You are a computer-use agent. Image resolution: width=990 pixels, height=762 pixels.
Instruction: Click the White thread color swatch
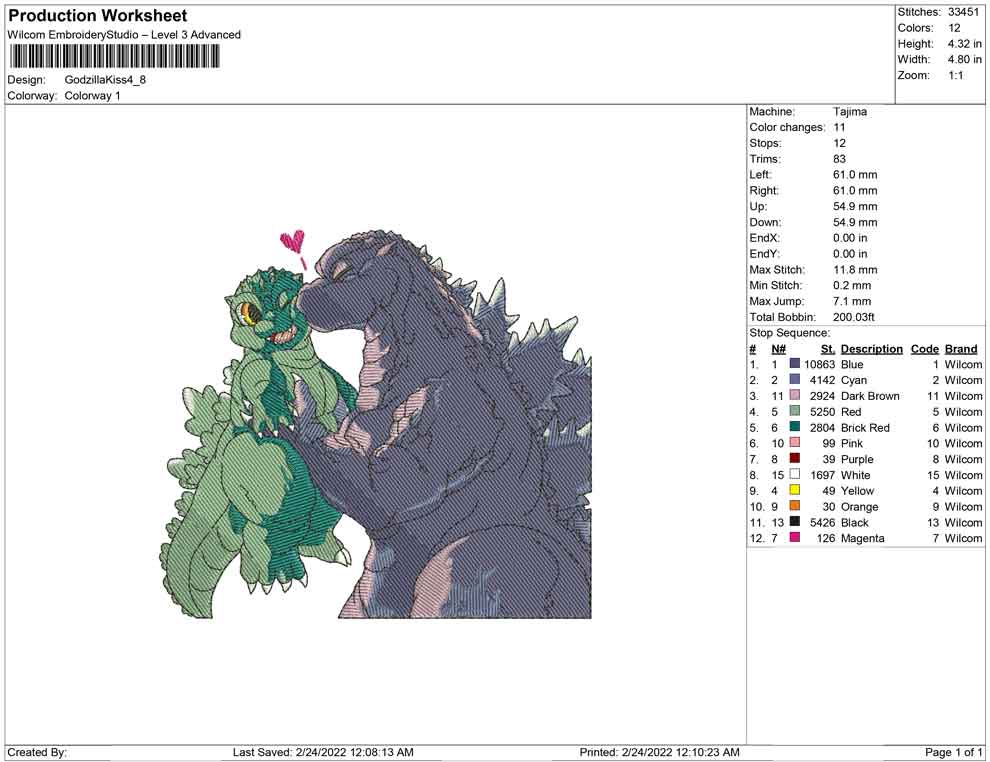[795, 474]
